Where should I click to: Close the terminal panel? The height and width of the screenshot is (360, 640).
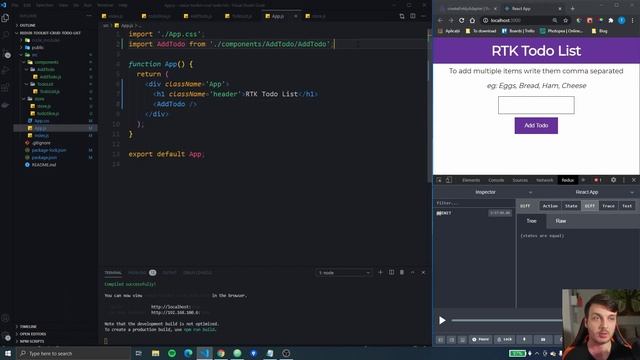423,272
